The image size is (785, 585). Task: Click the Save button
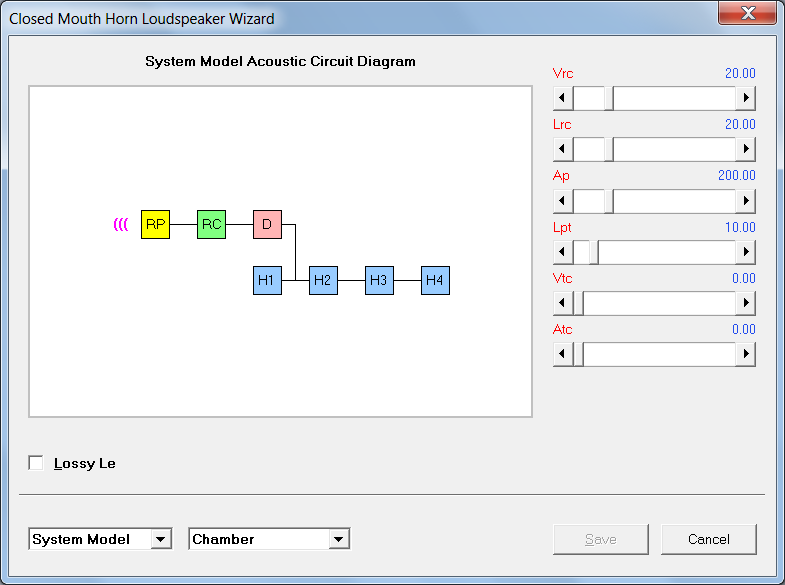click(x=601, y=539)
